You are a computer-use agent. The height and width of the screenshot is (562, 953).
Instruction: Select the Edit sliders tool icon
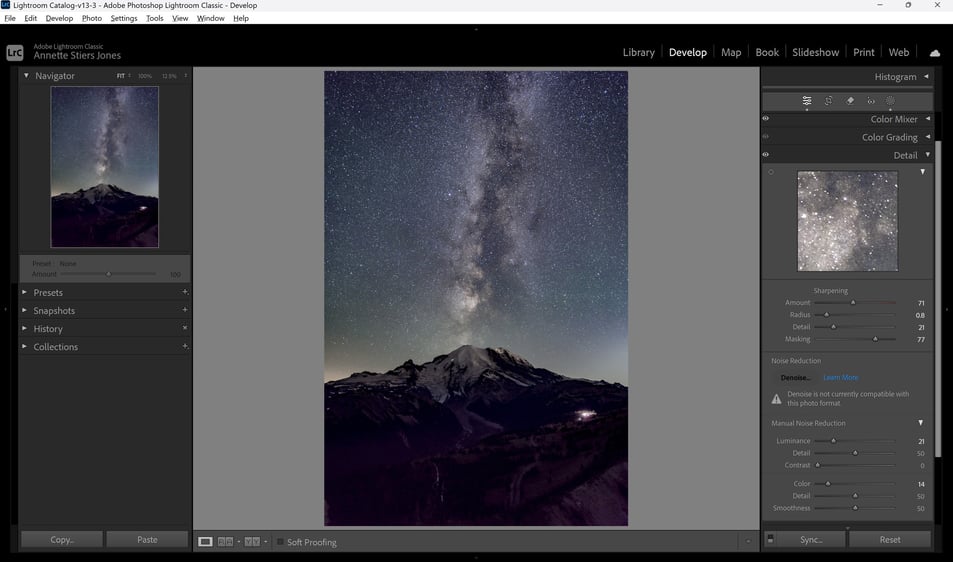pos(807,101)
